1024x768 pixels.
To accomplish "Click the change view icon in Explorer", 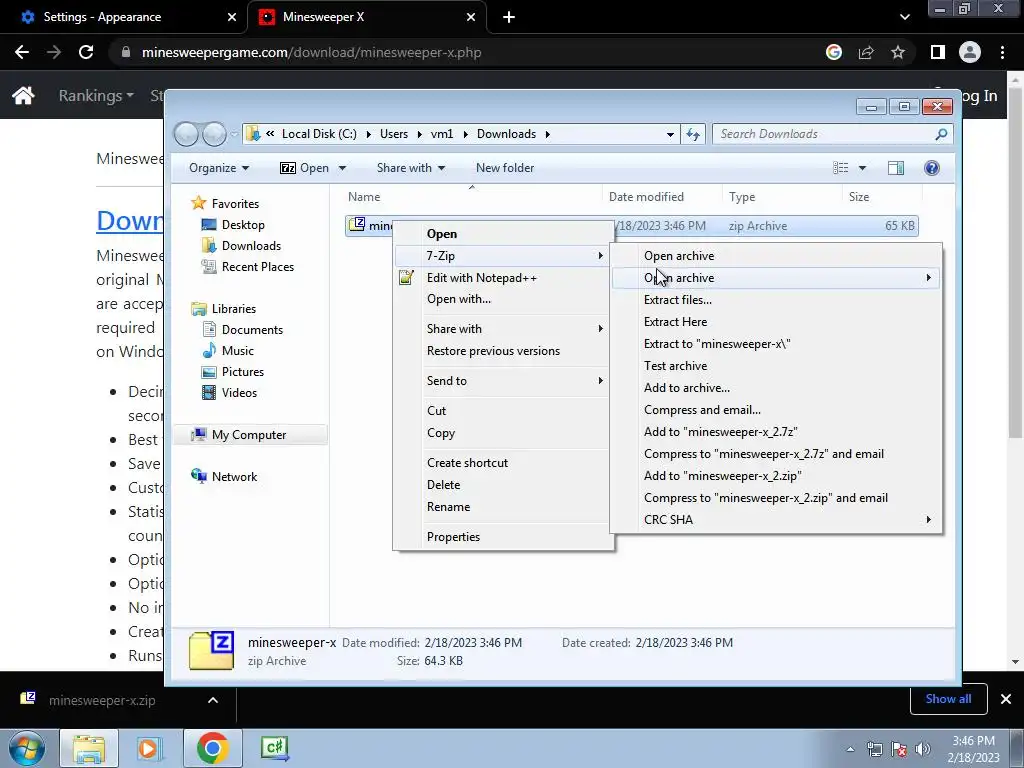I will click(x=840, y=168).
